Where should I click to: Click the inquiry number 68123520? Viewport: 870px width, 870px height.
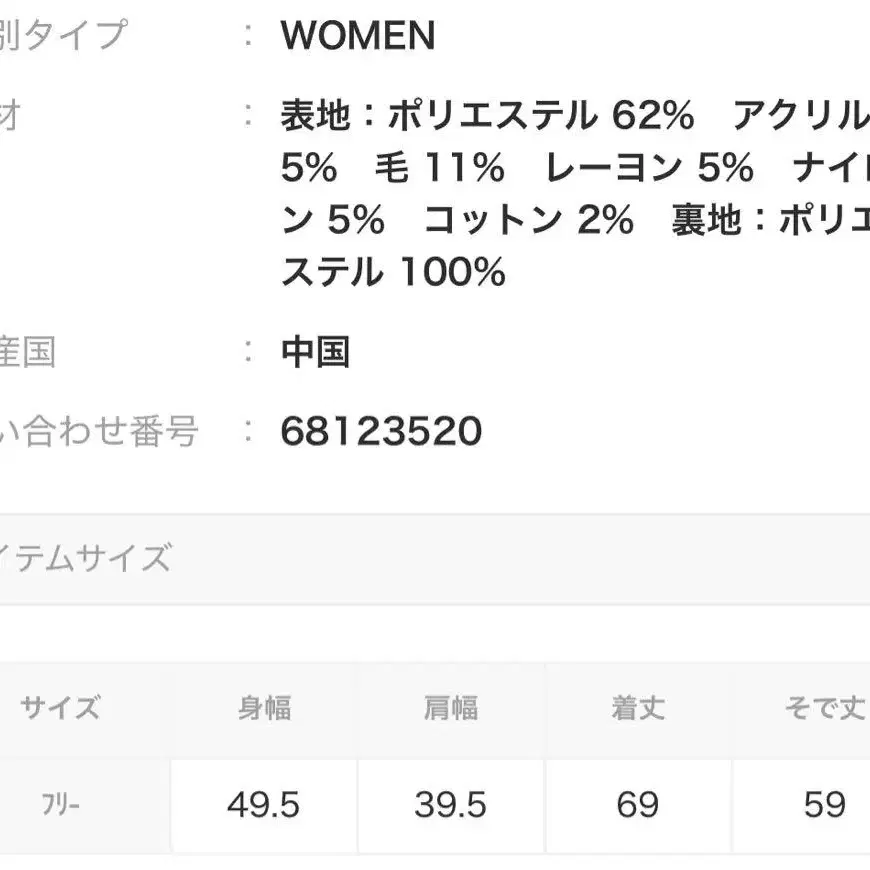click(381, 432)
